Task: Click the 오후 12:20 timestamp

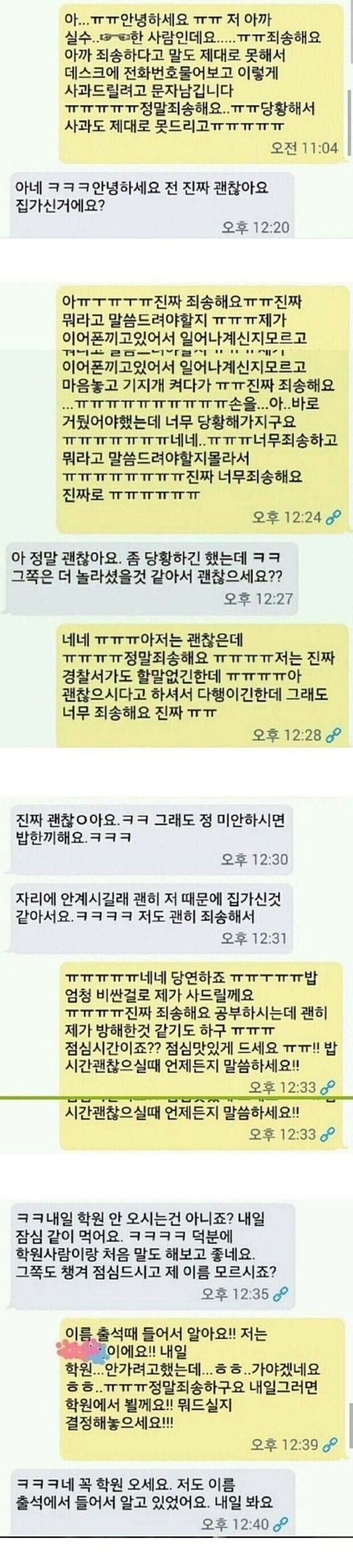Action: coord(256,227)
